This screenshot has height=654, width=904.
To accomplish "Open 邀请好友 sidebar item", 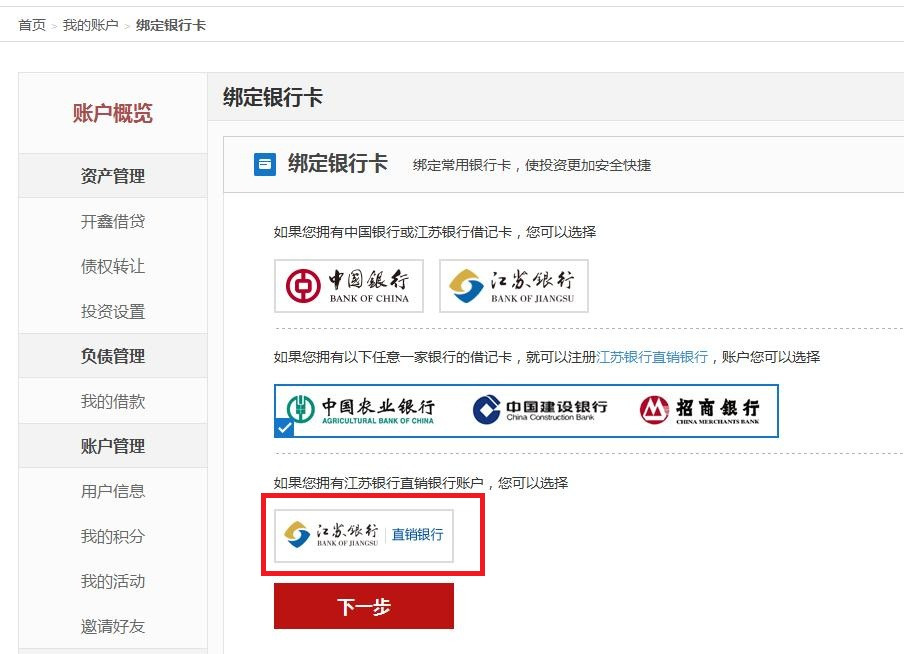I will click(113, 626).
